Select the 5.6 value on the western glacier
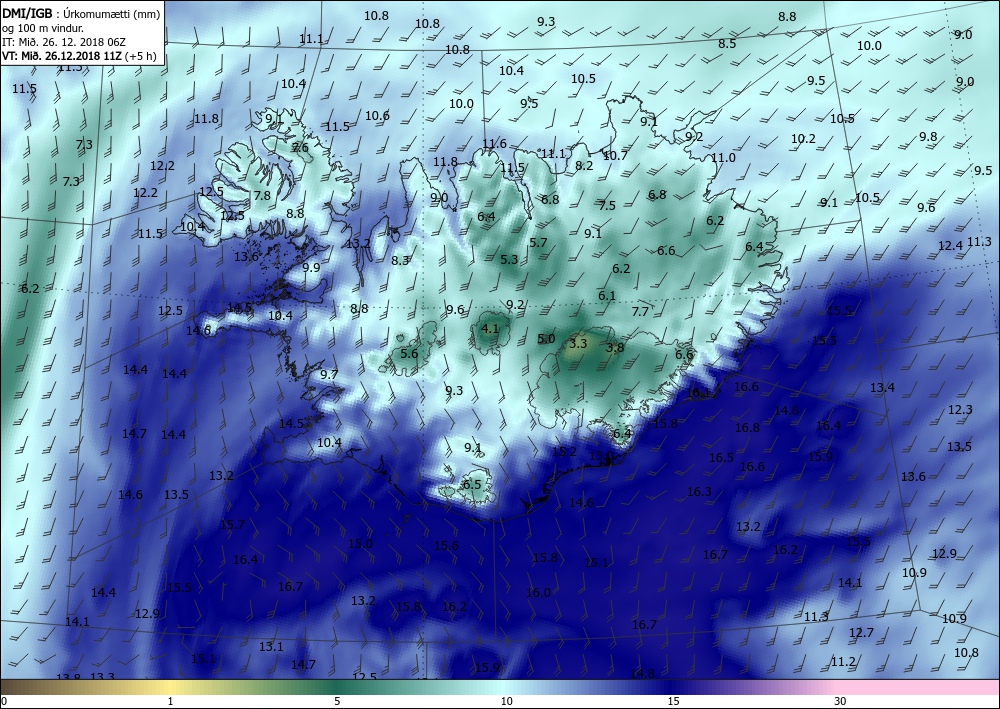Viewport: 1000px width, 709px height. (x=409, y=354)
